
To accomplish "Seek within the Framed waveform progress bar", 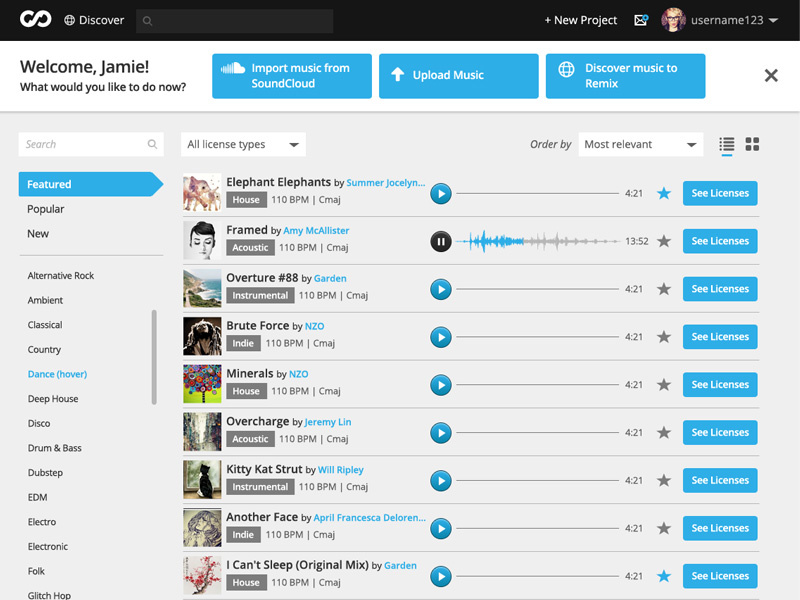I will click(x=540, y=241).
